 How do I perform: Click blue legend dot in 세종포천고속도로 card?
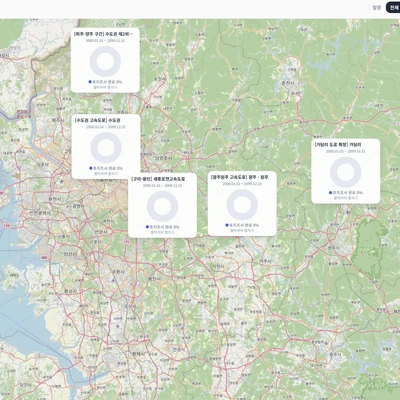(147, 227)
